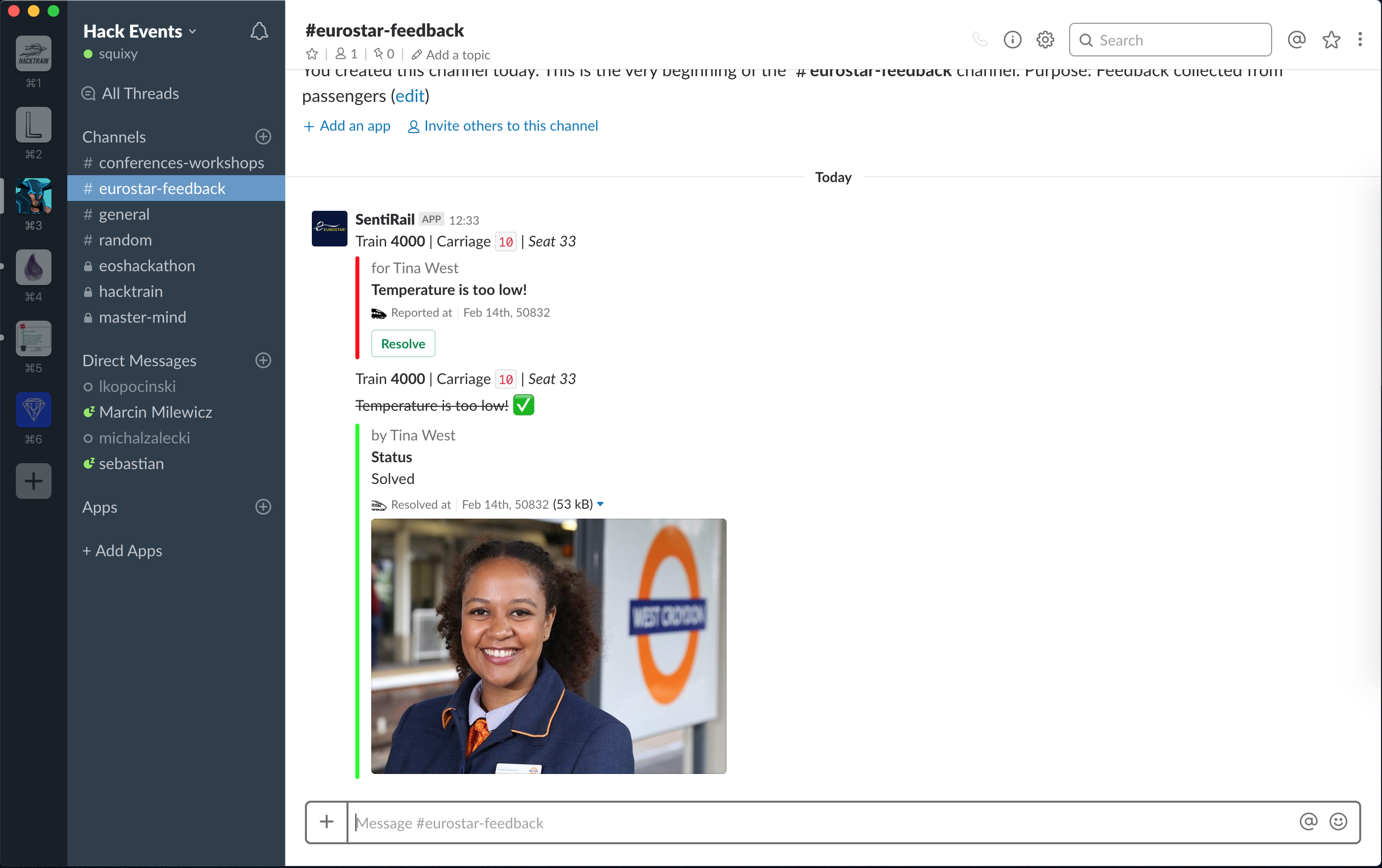The height and width of the screenshot is (868, 1382).
Task: Open starred items in the header
Action: coord(1331,40)
